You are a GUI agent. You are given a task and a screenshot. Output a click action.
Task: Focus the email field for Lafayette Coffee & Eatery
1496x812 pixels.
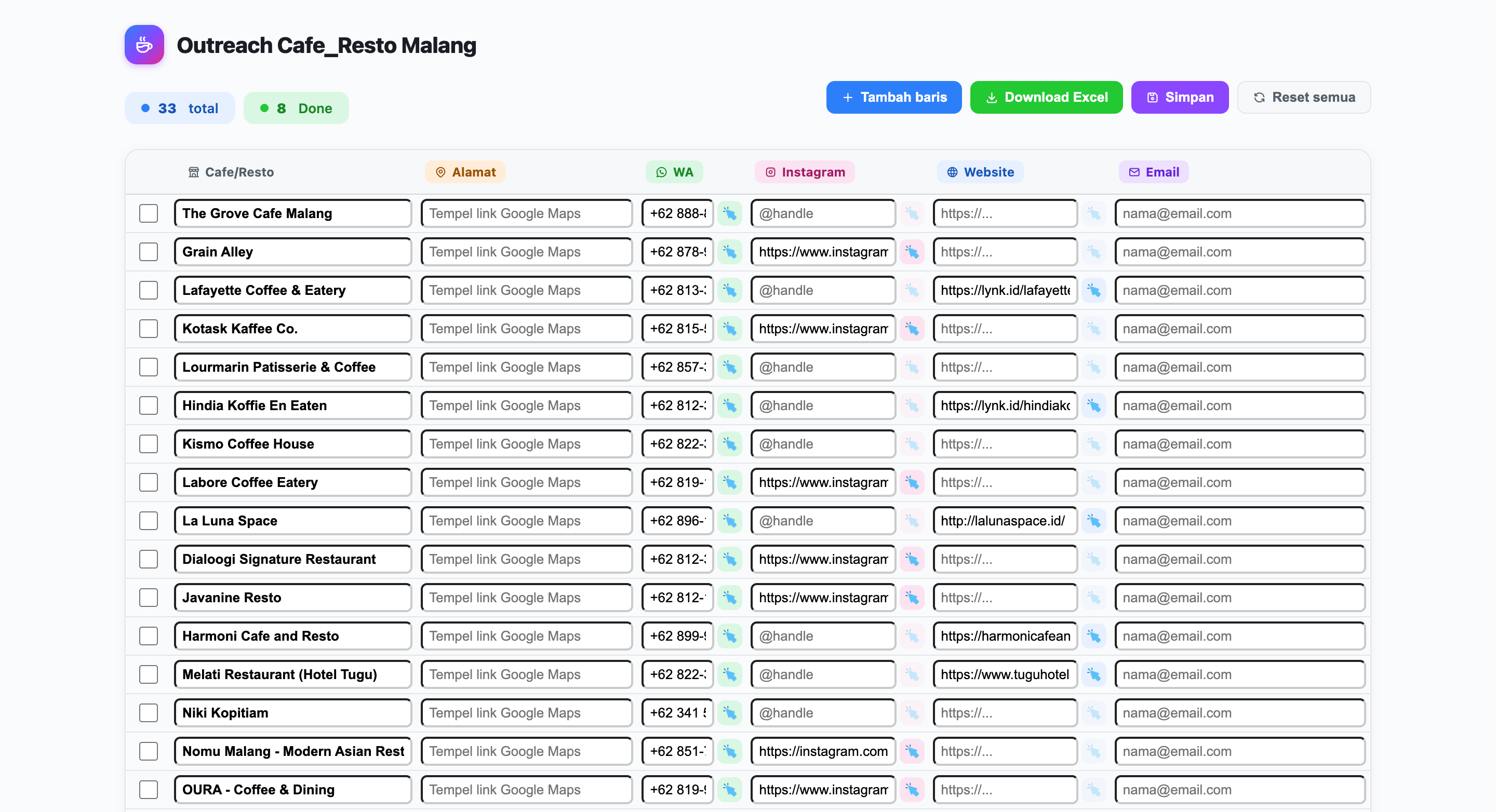coord(1240,290)
